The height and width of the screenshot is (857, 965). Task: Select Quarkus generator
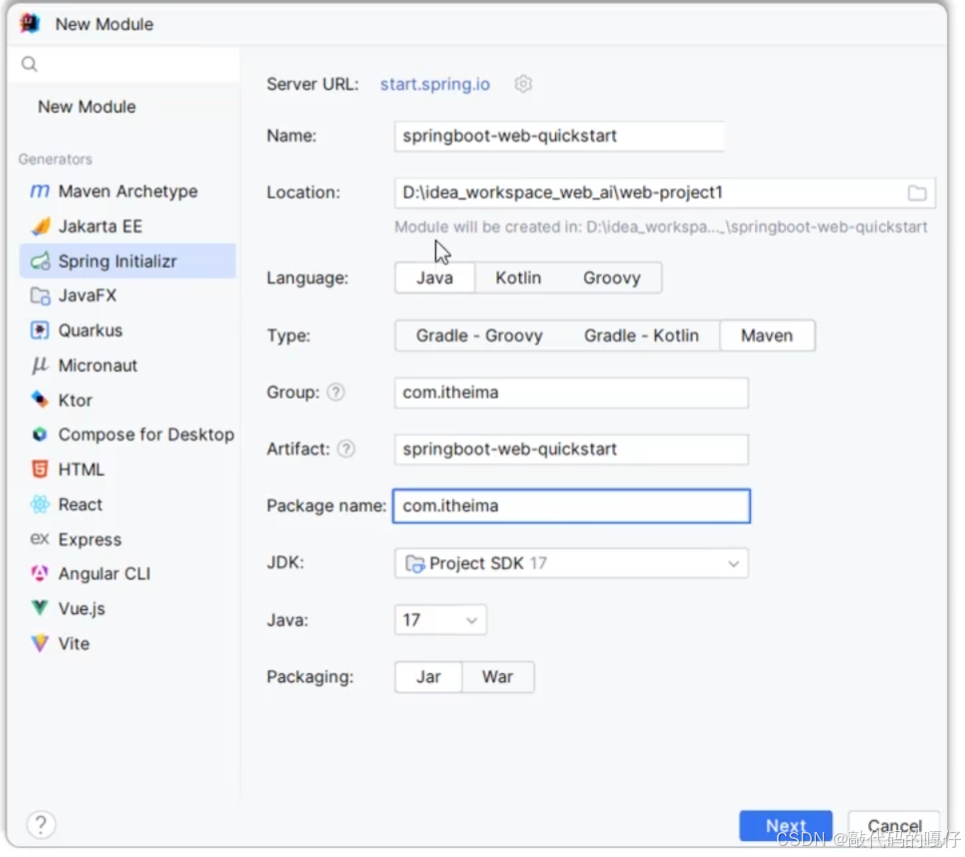click(x=127, y=330)
